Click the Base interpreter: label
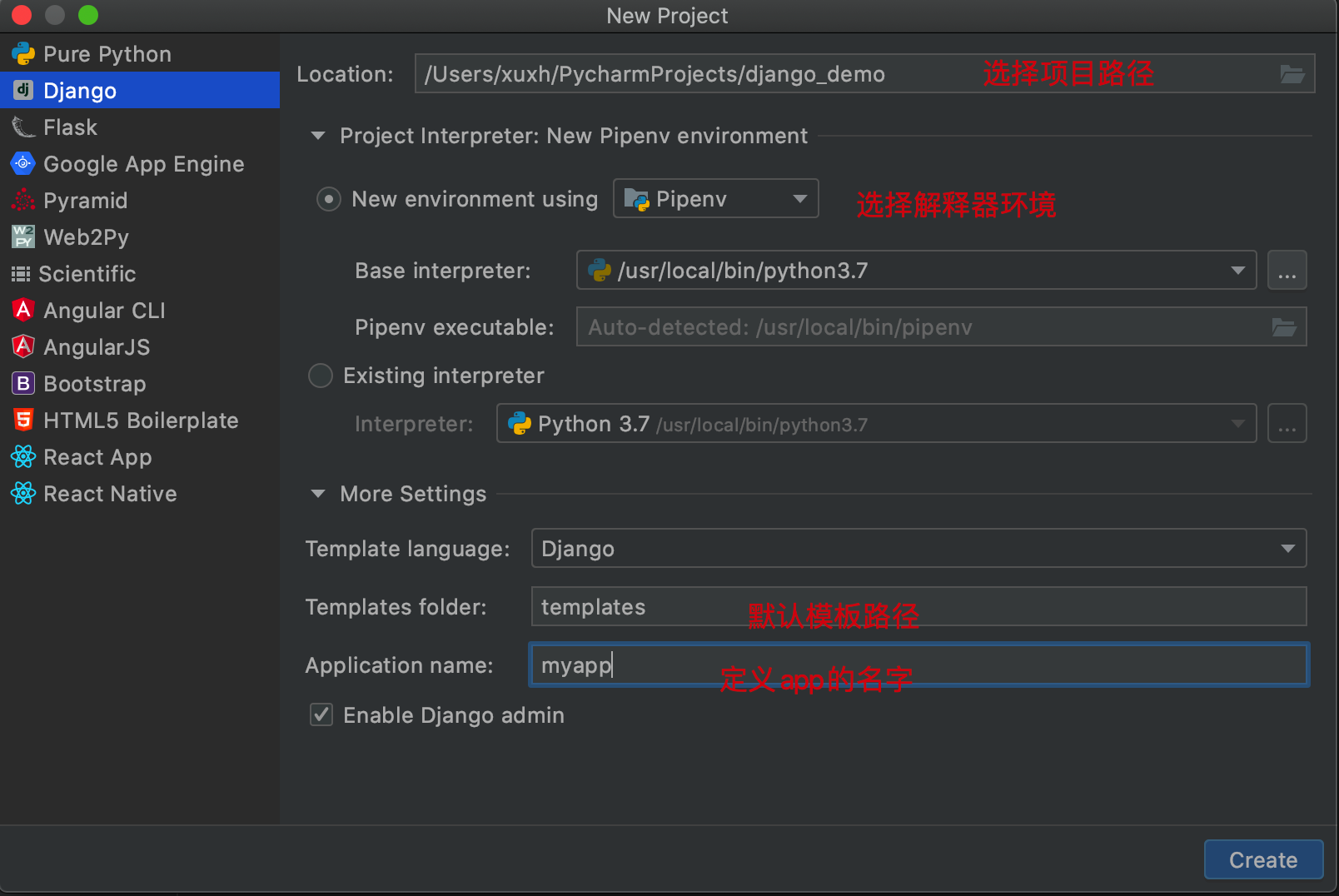The image size is (1339, 896). [x=442, y=271]
